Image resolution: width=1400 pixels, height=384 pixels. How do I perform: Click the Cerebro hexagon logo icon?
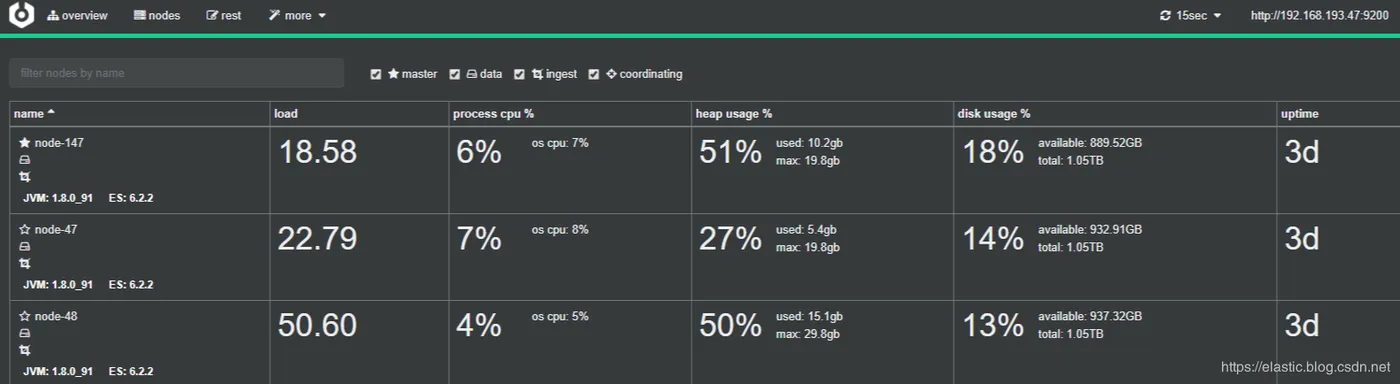tap(21, 15)
